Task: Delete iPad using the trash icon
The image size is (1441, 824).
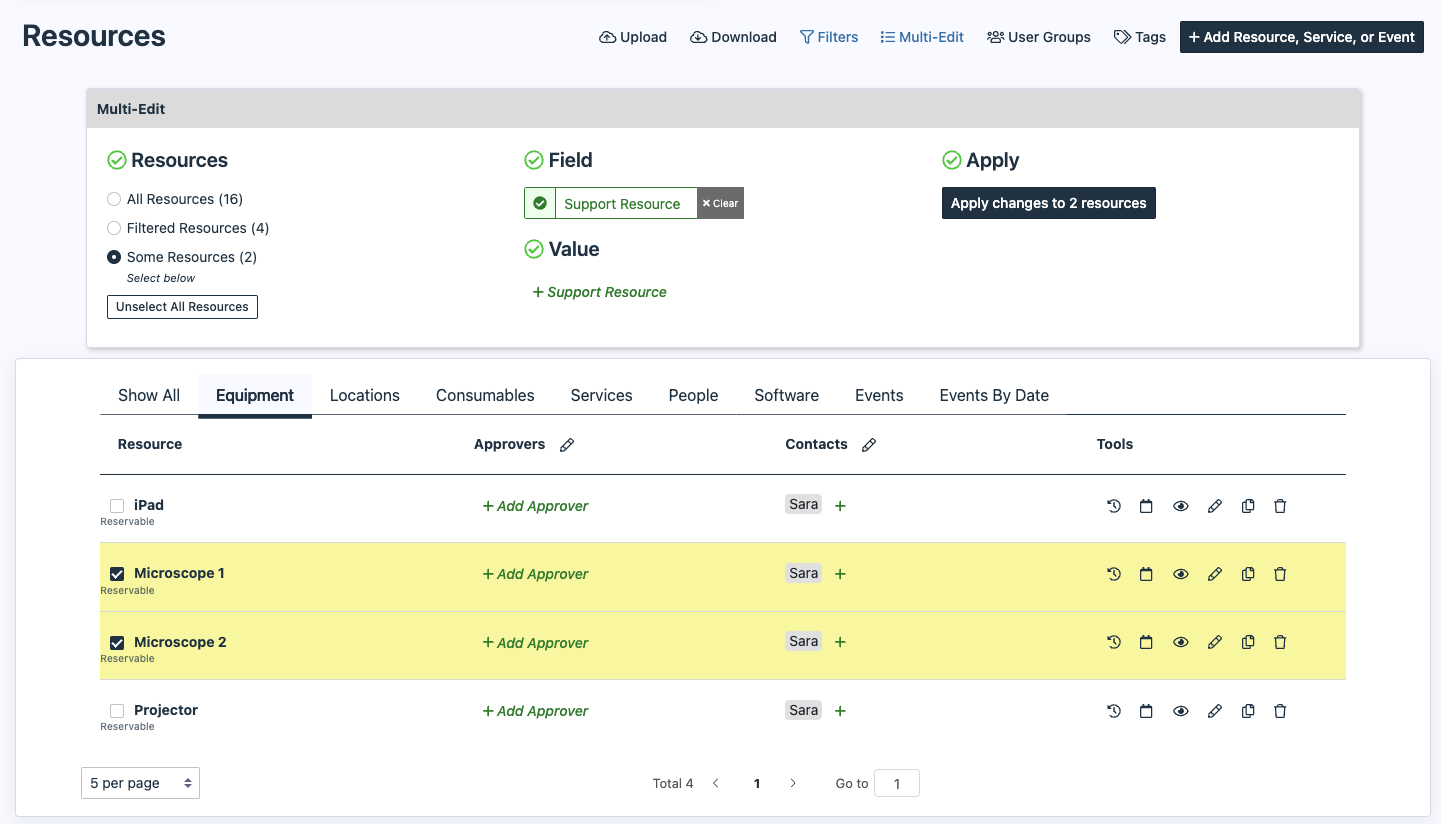Action: (1280, 506)
